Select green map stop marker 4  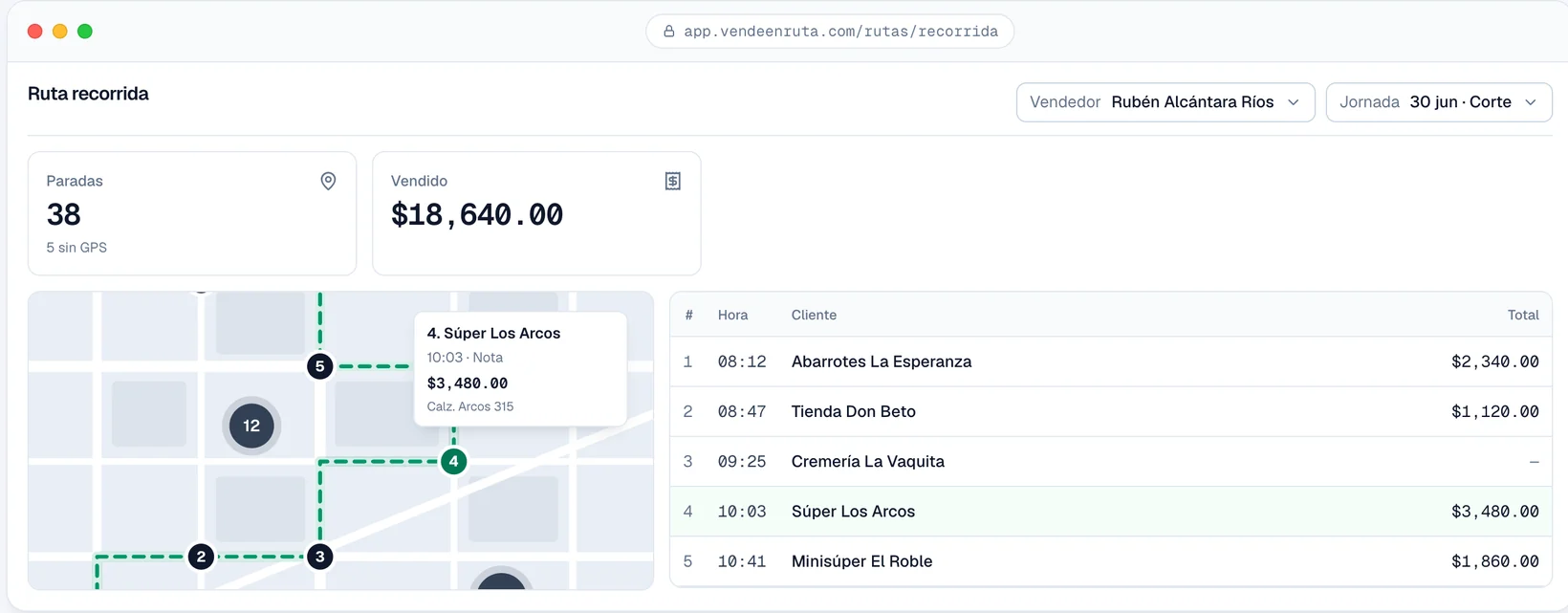click(x=453, y=461)
